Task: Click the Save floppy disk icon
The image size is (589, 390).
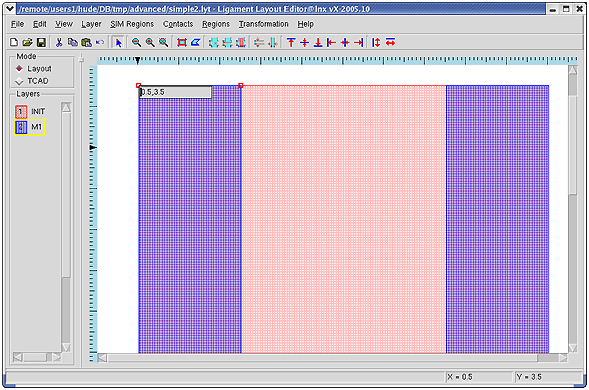Action: click(x=41, y=42)
